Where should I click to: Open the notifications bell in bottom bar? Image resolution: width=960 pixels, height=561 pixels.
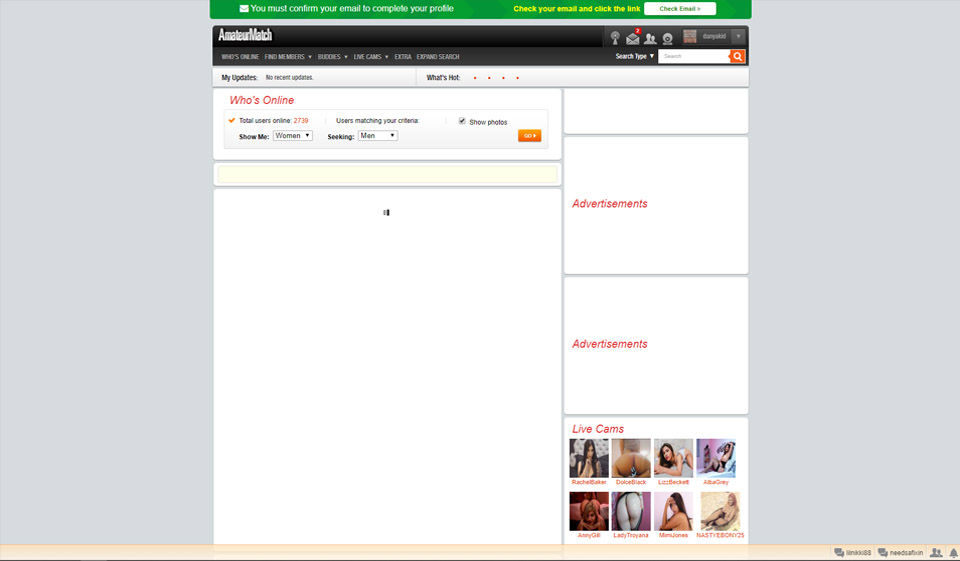pyautogui.click(x=951, y=553)
